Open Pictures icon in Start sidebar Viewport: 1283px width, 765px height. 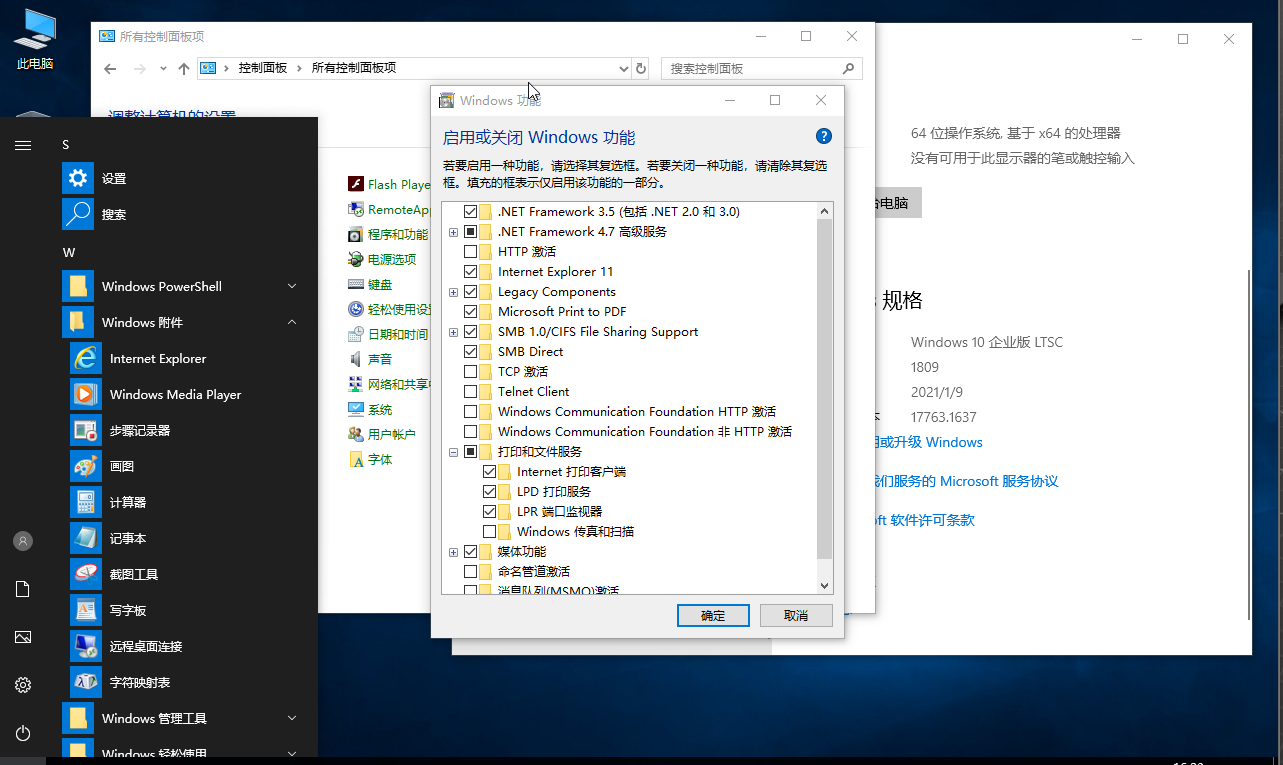(23, 637)
